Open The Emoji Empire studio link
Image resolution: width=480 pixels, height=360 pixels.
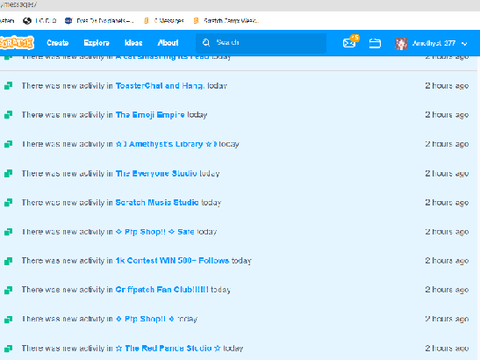click(150, 115)
